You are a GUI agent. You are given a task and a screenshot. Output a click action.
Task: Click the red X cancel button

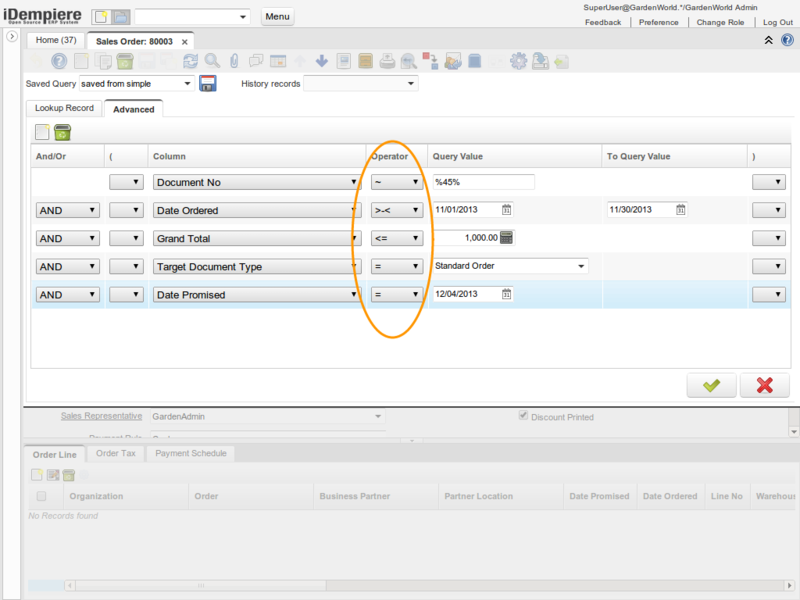click(765, 385)
